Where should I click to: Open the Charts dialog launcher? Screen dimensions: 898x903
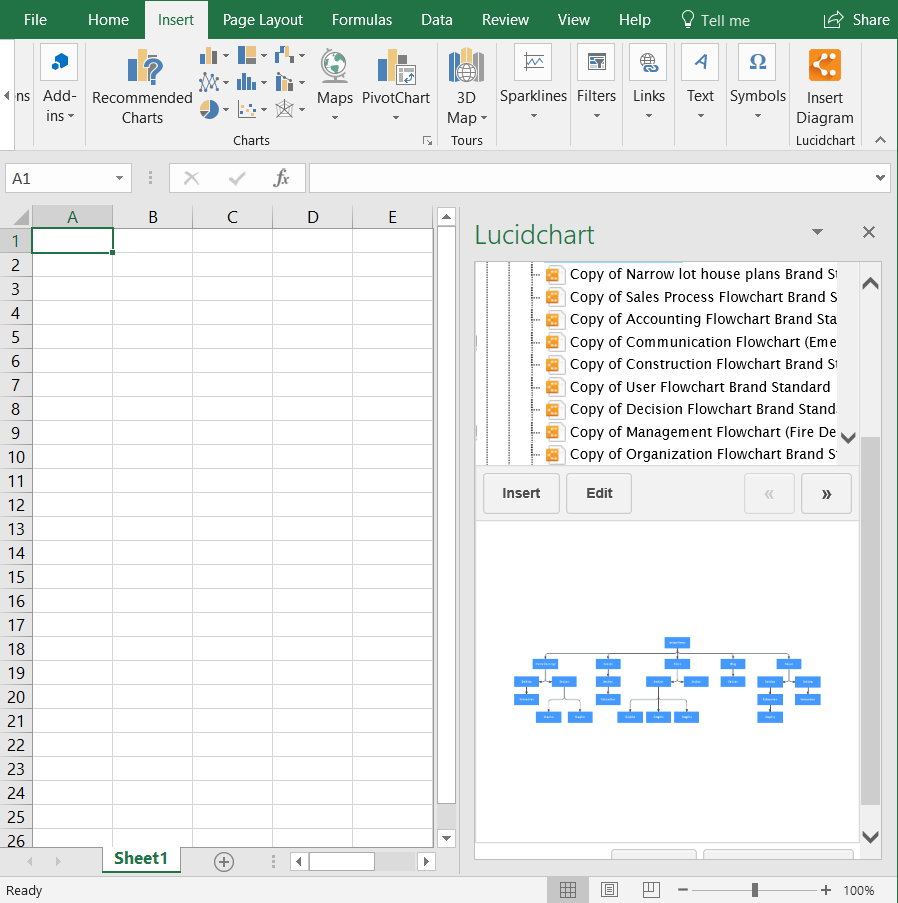(x=427, y=141)
